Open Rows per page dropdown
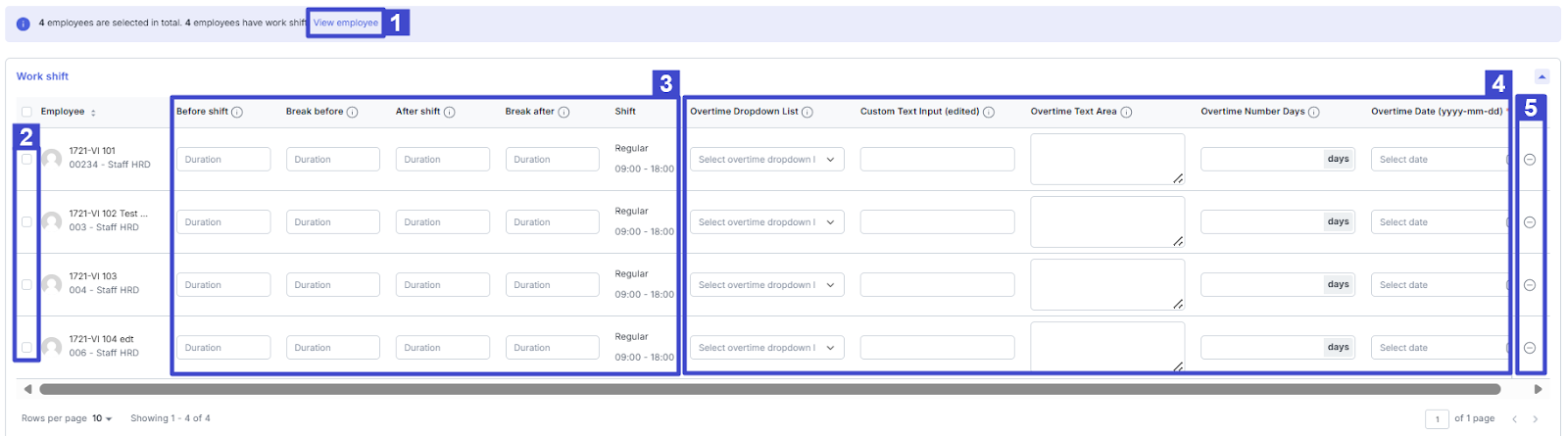The width and height of the screenshot is (1568, 436). pyautogui.click(x=102, y=418)
